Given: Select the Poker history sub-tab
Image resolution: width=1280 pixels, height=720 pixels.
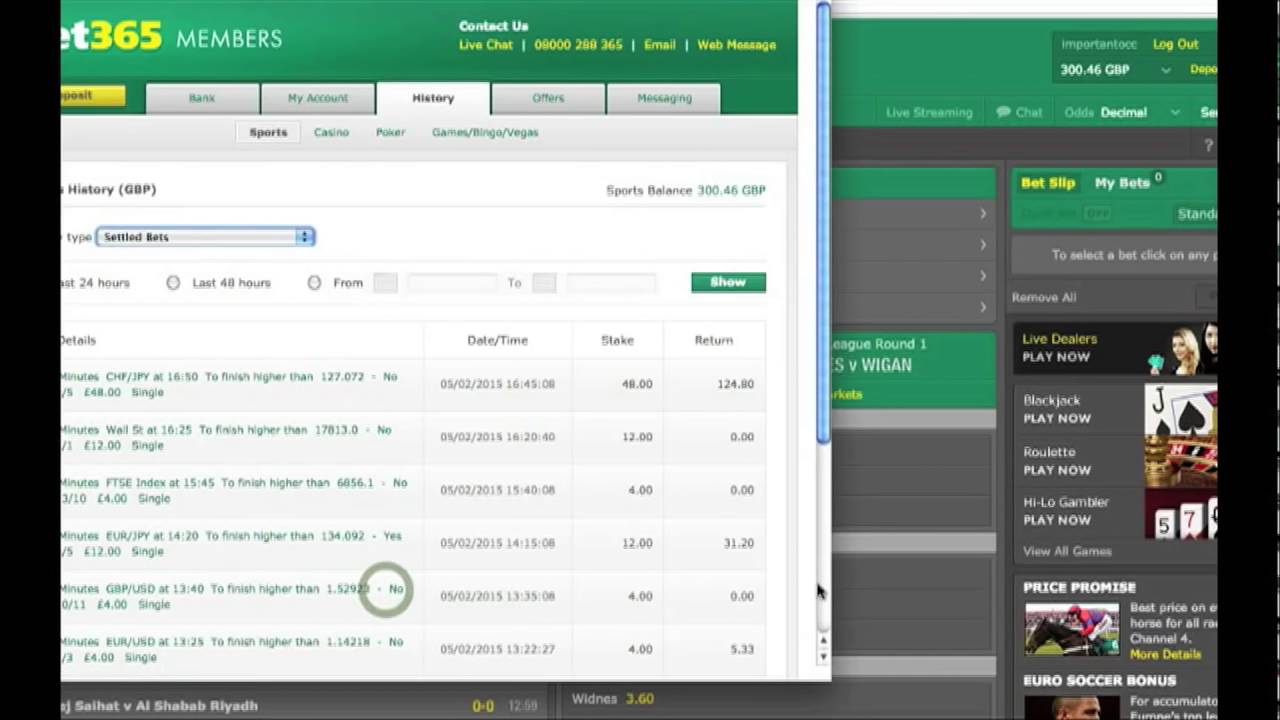Looking at the screenshot, I should click(x=390, y=132).
